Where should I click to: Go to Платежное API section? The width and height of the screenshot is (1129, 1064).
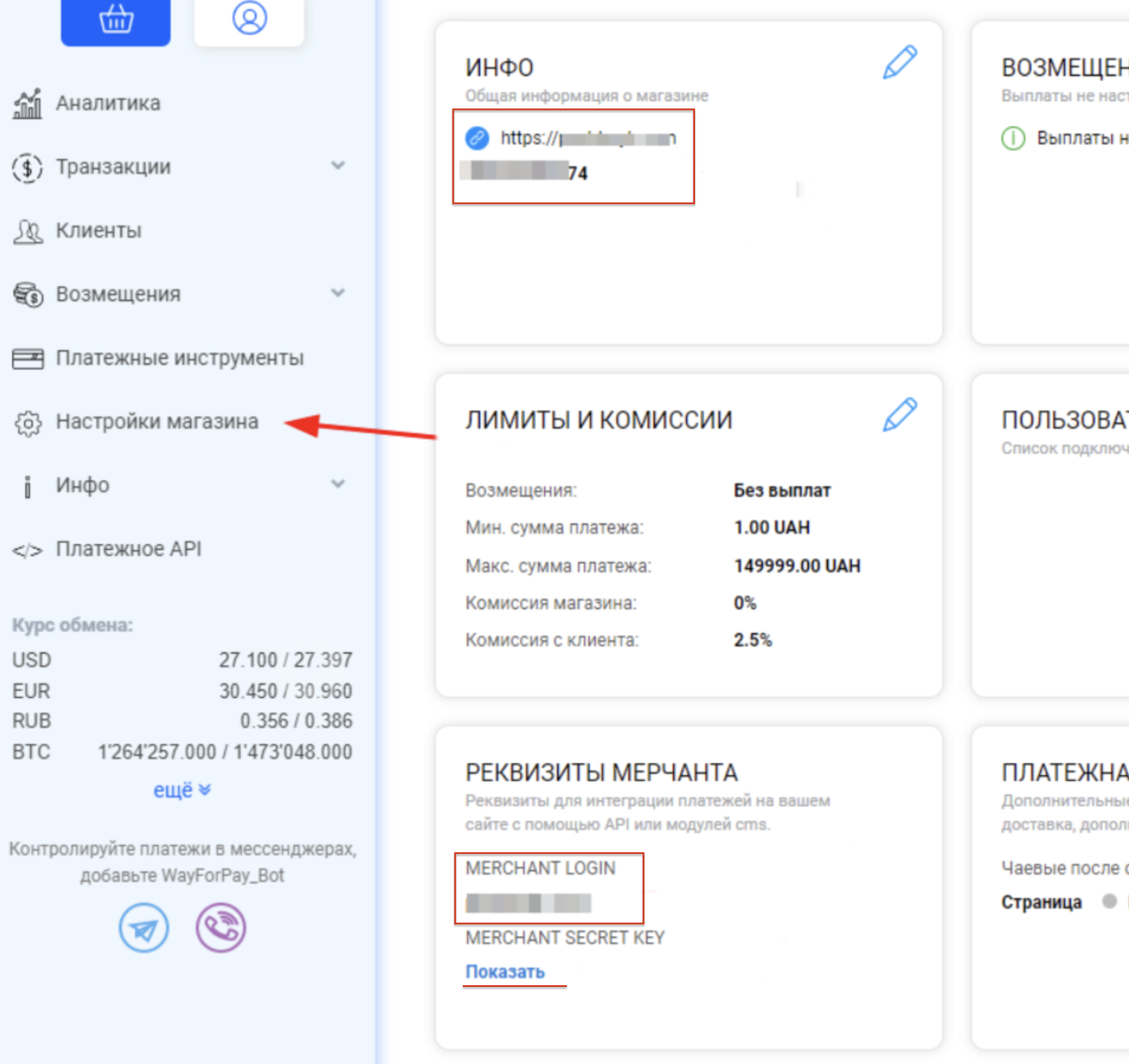tap(128, 549)
